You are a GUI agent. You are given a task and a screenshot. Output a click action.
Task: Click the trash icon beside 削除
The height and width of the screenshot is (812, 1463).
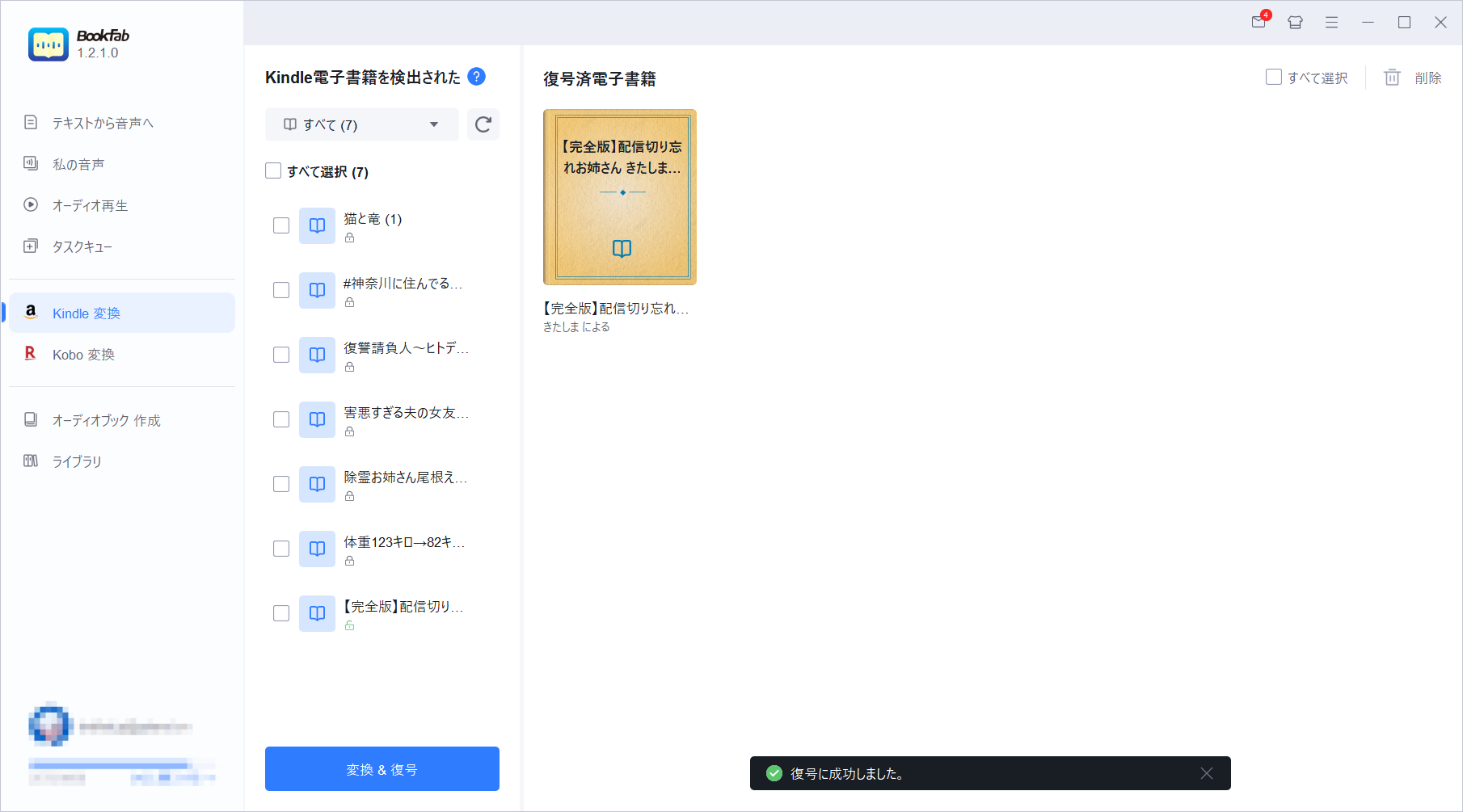tap(1392, 78)
